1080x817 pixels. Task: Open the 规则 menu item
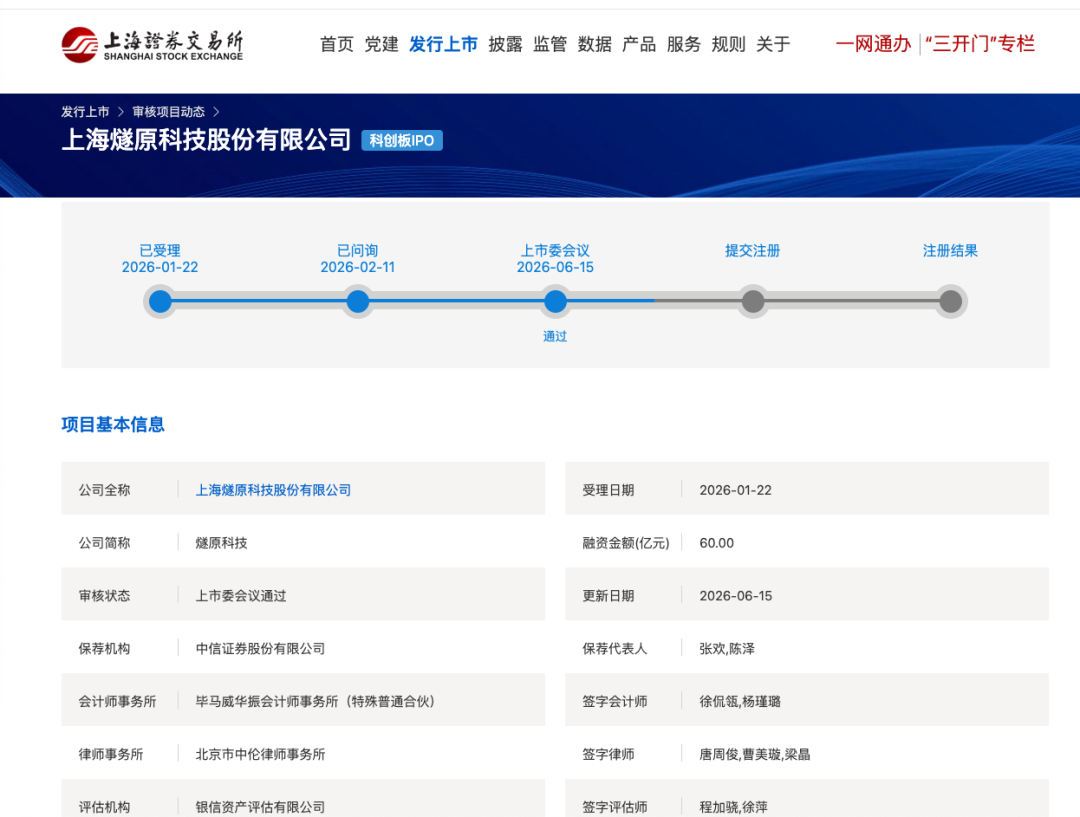(x=729, y=45)
